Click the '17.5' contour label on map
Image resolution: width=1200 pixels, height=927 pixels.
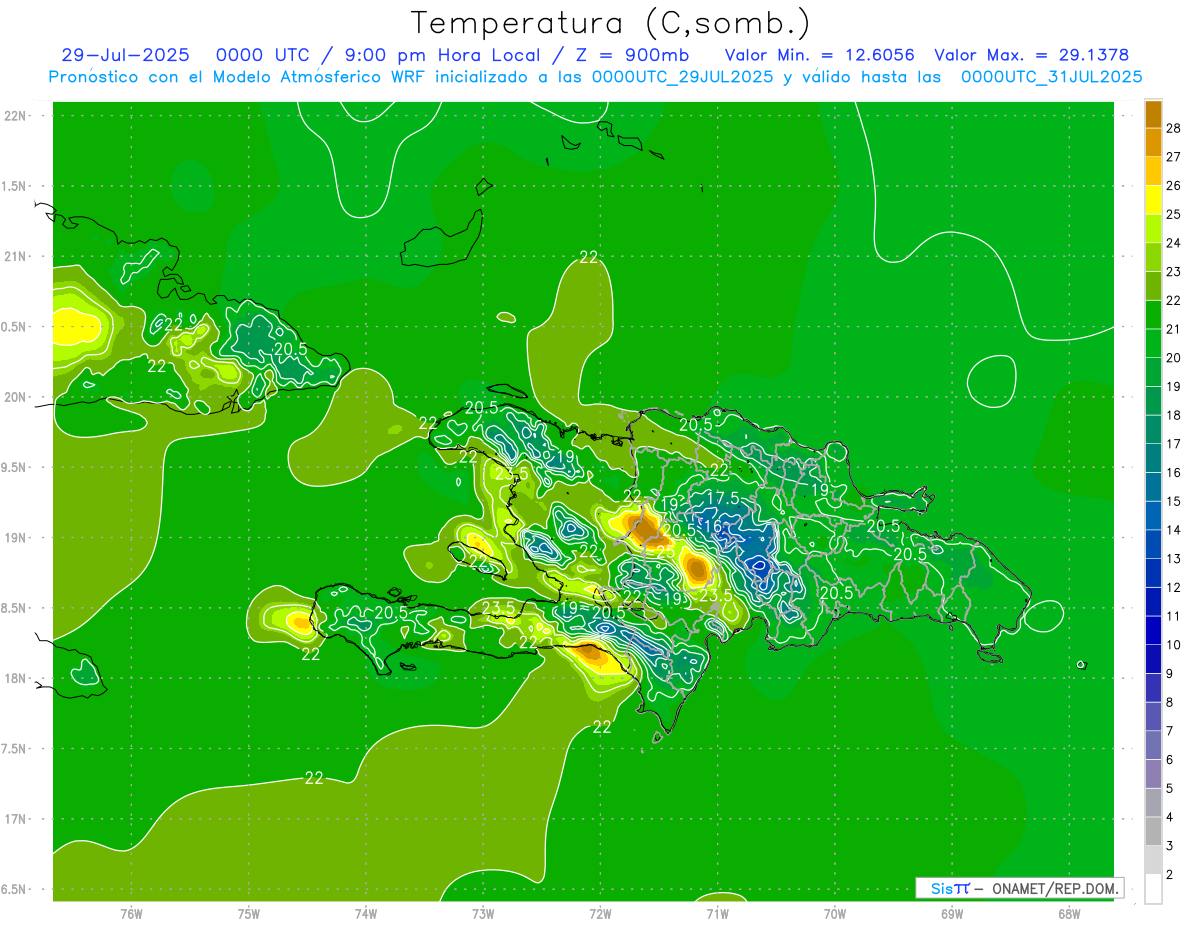(722, 498)
